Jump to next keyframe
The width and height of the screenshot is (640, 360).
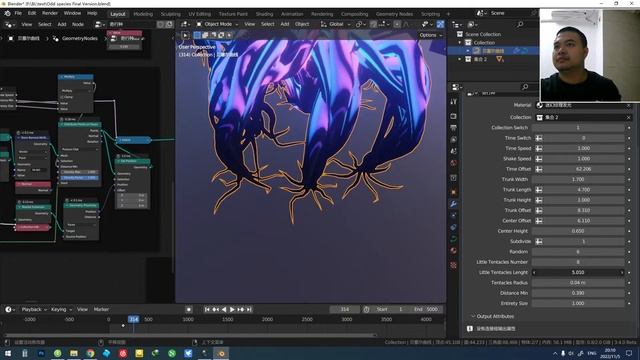point(241,310)
